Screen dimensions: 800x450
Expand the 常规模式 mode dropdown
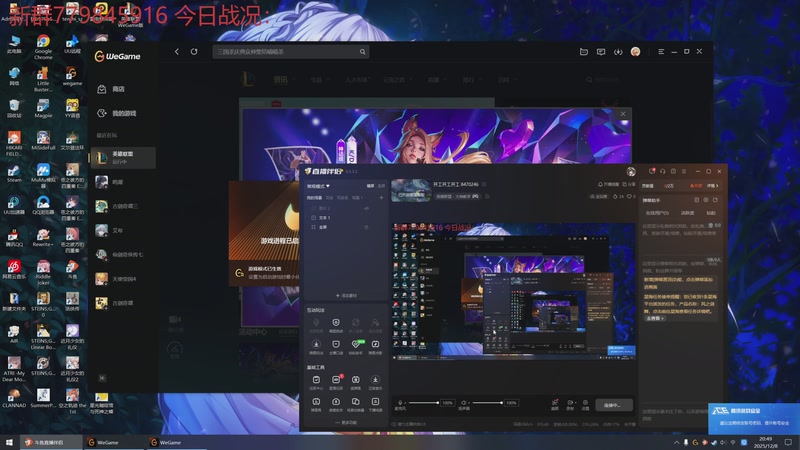click(318, 186)
